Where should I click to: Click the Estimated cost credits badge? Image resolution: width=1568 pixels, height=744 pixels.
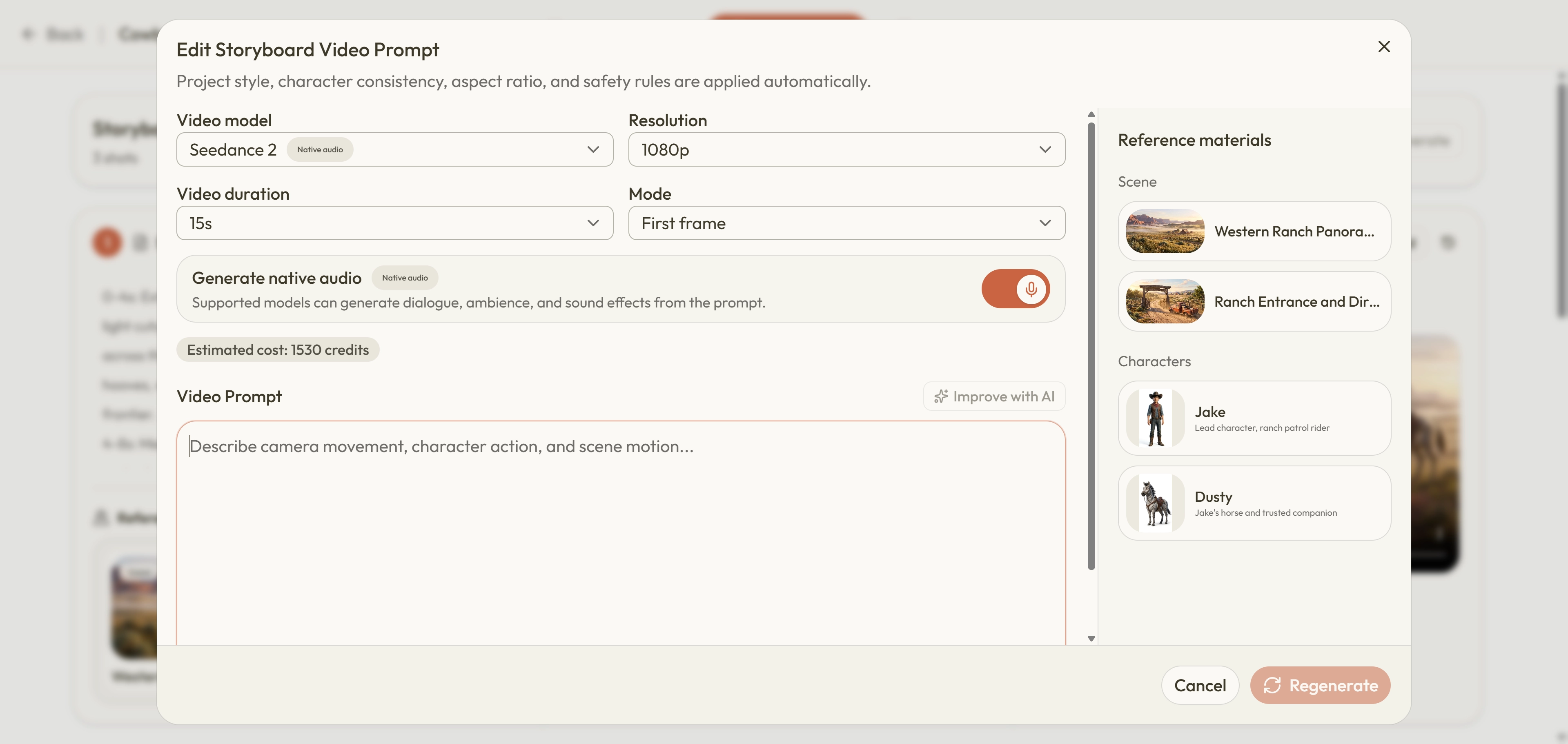[278, 350]
